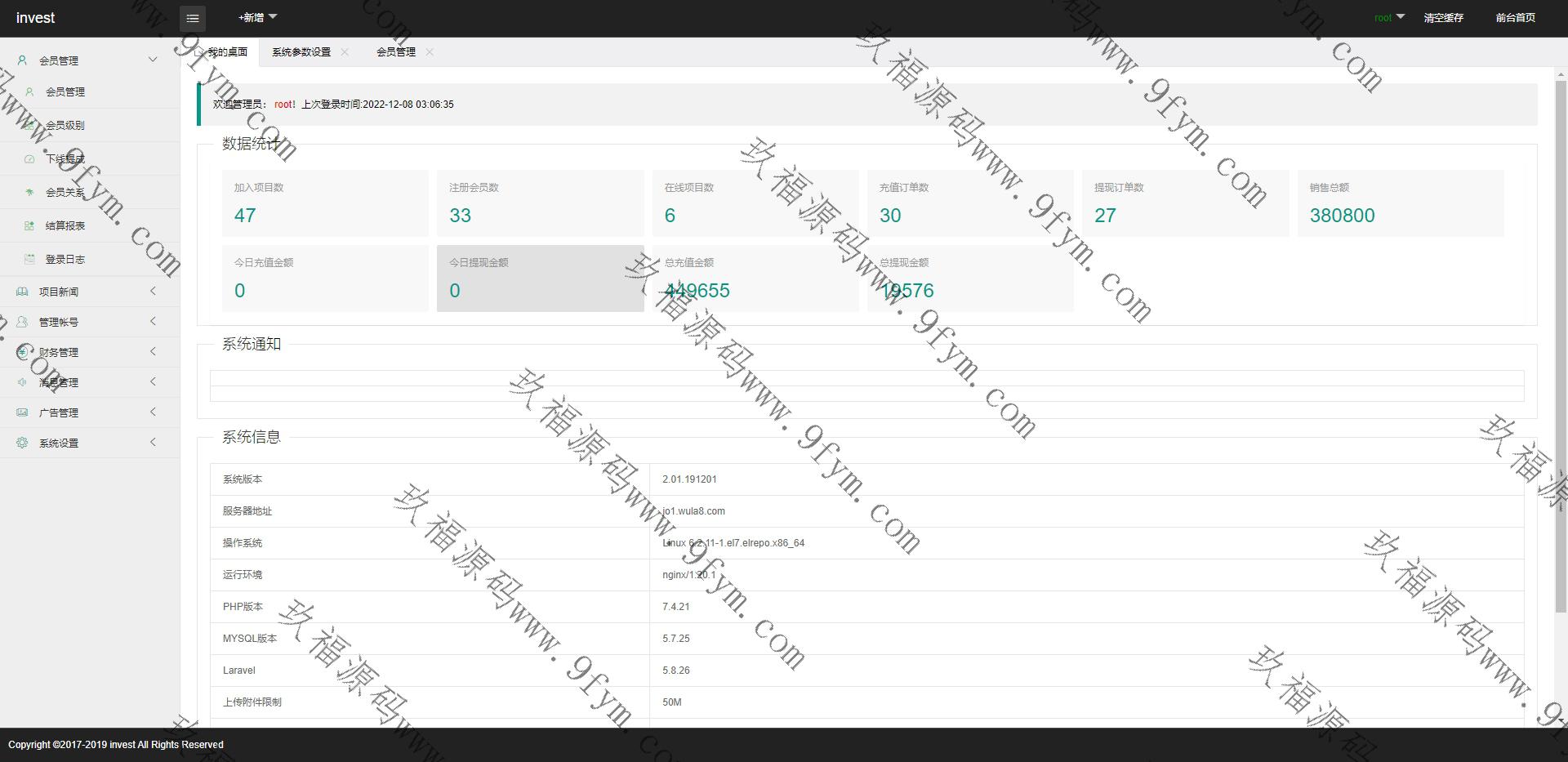Viewport: 1568px width, 762px height.
Task: Click the hamburger sidebar toggle icon
Action: [193, 18]
